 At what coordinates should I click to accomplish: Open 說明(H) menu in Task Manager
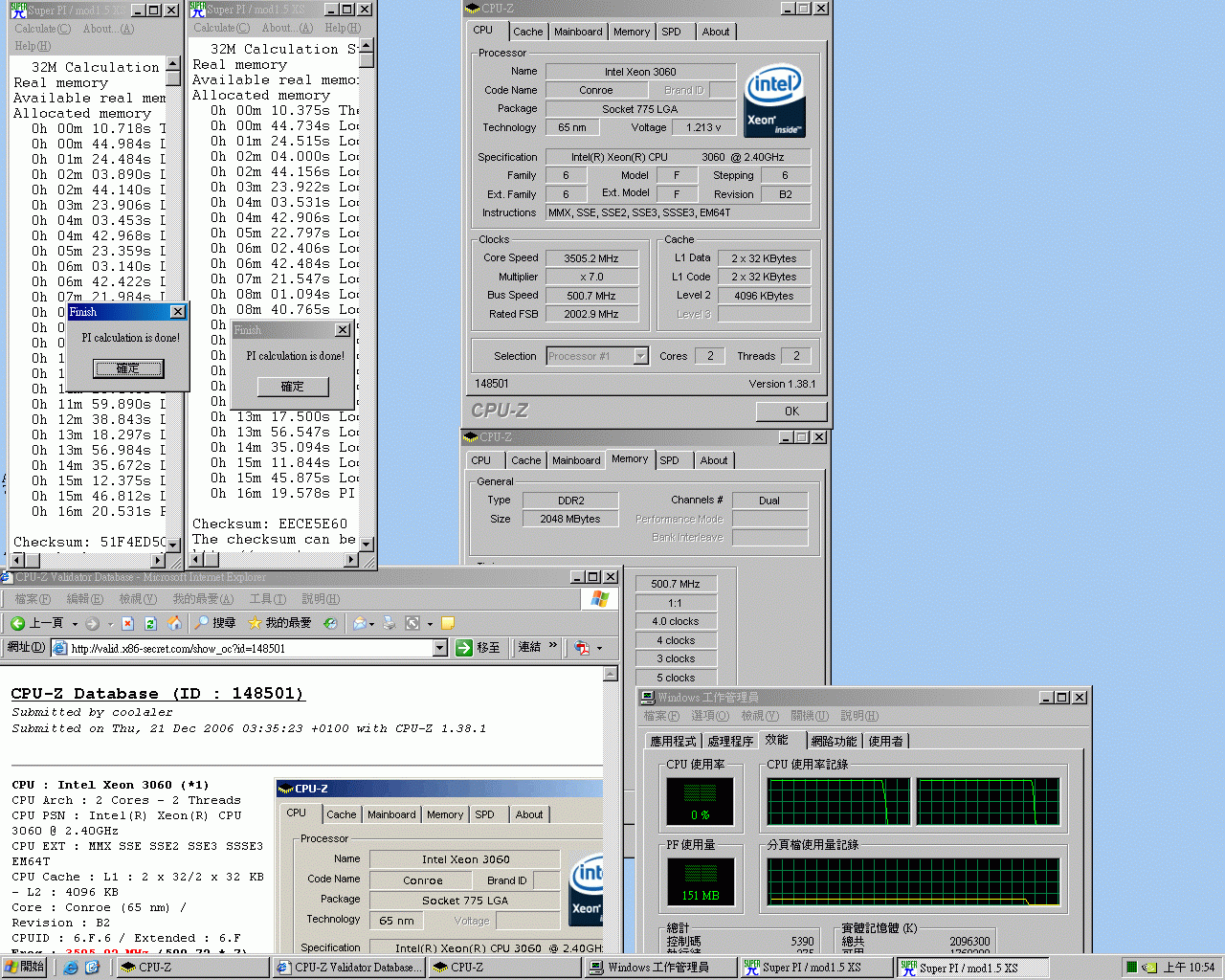(859, 716)
